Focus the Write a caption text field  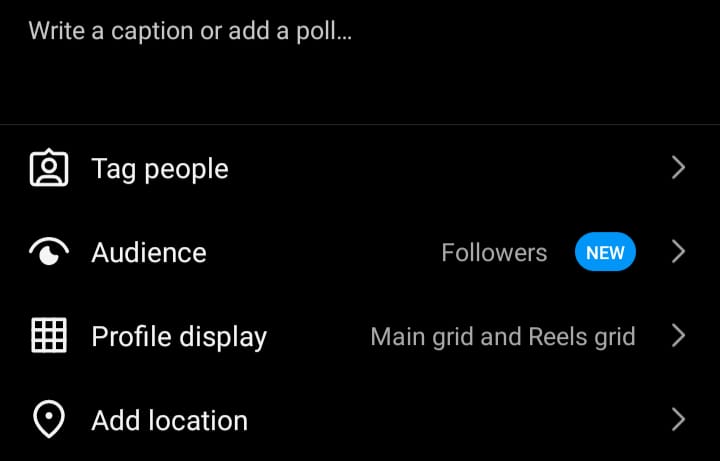click(360, 62)
